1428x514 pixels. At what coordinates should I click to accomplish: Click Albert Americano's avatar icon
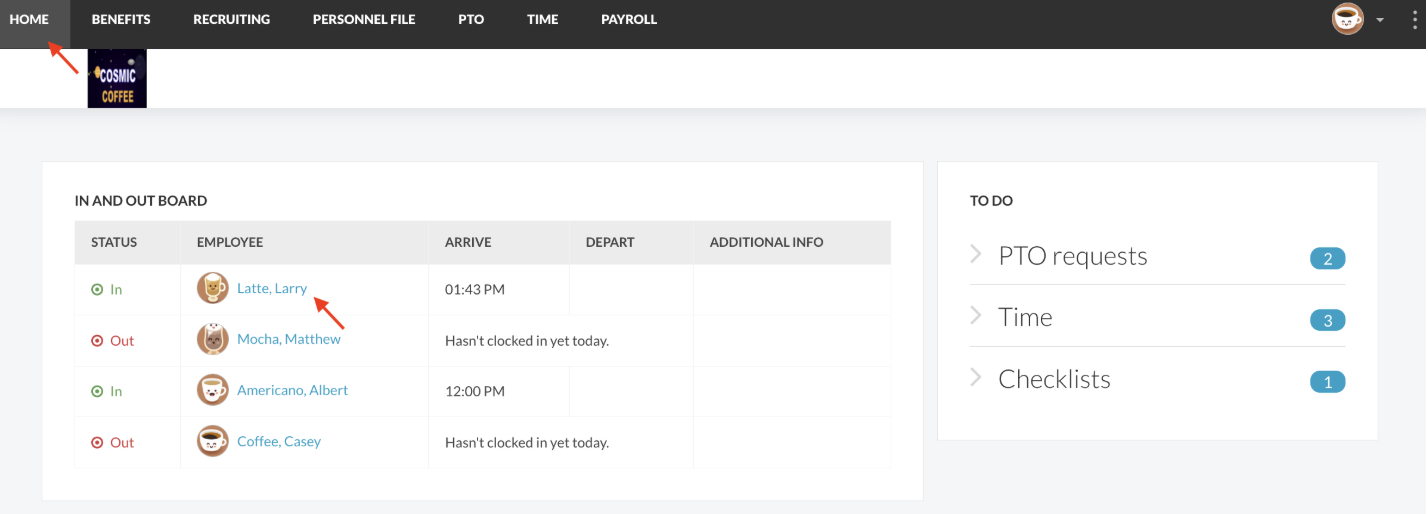click(x=213, y=391)
